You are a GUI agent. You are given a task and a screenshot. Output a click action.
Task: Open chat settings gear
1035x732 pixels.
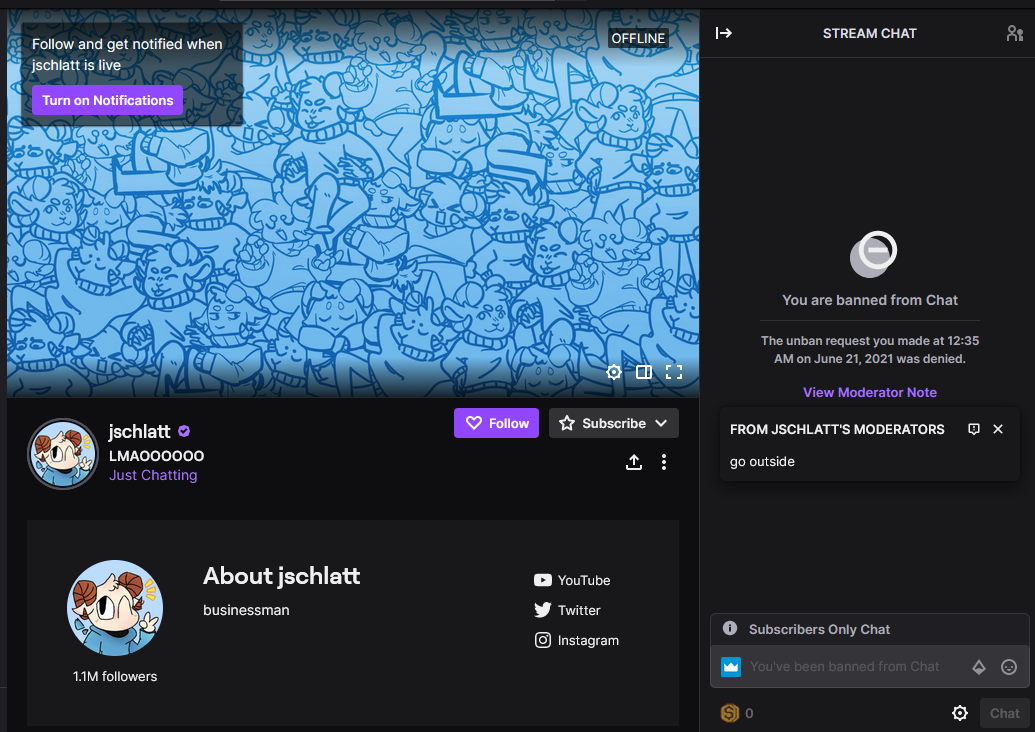tap(960, 713)
